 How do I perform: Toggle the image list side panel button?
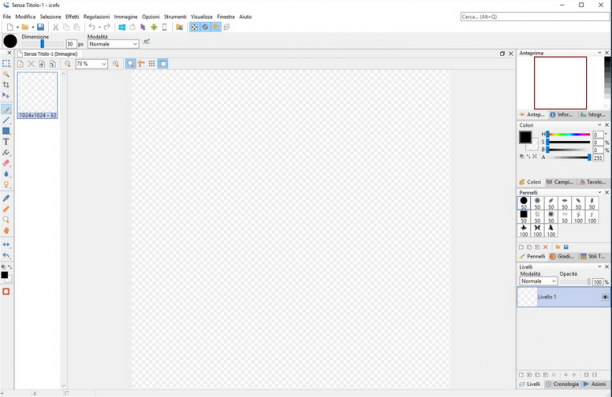[x=163, y=64]
